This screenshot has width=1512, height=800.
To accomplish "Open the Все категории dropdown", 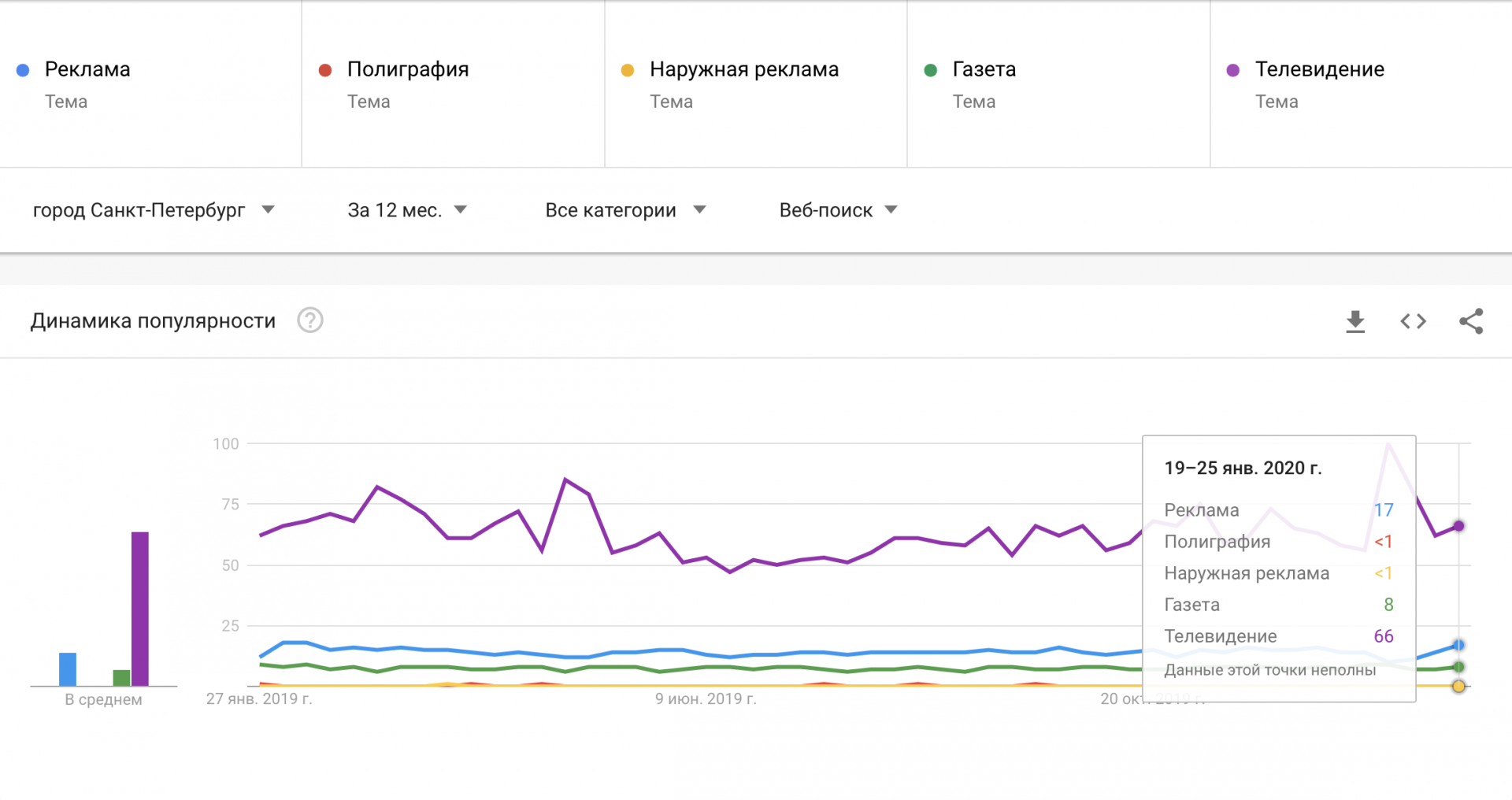I will tap(625, 210).
